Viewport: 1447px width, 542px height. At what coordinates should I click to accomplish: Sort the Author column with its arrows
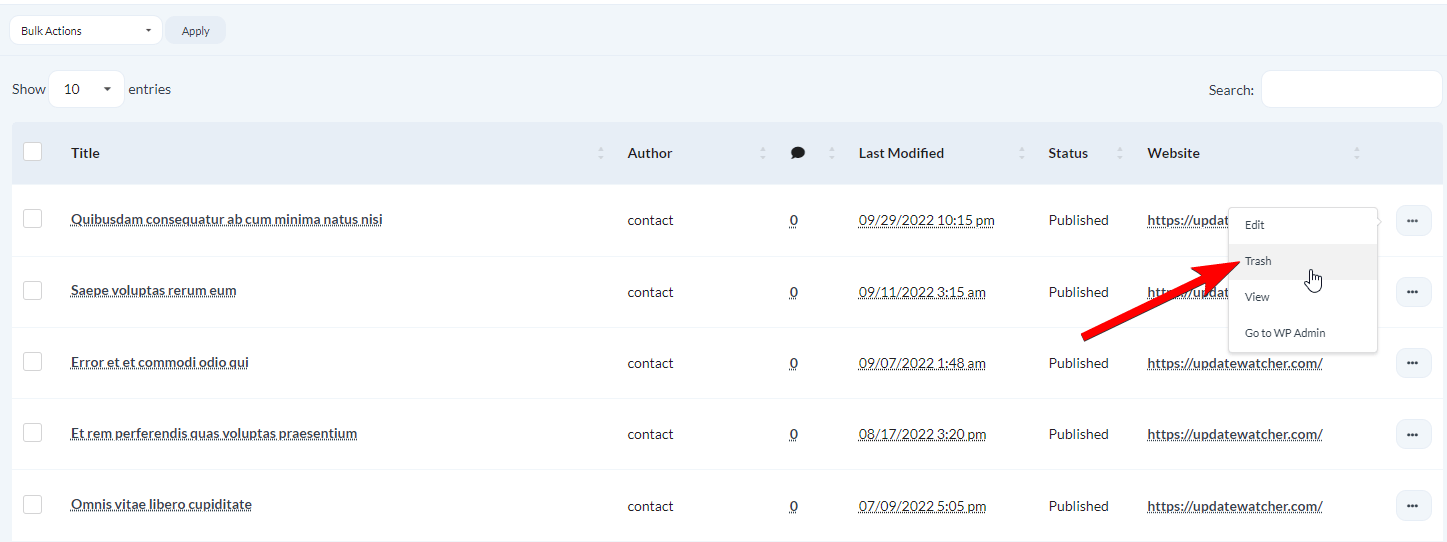pos(763,153)
